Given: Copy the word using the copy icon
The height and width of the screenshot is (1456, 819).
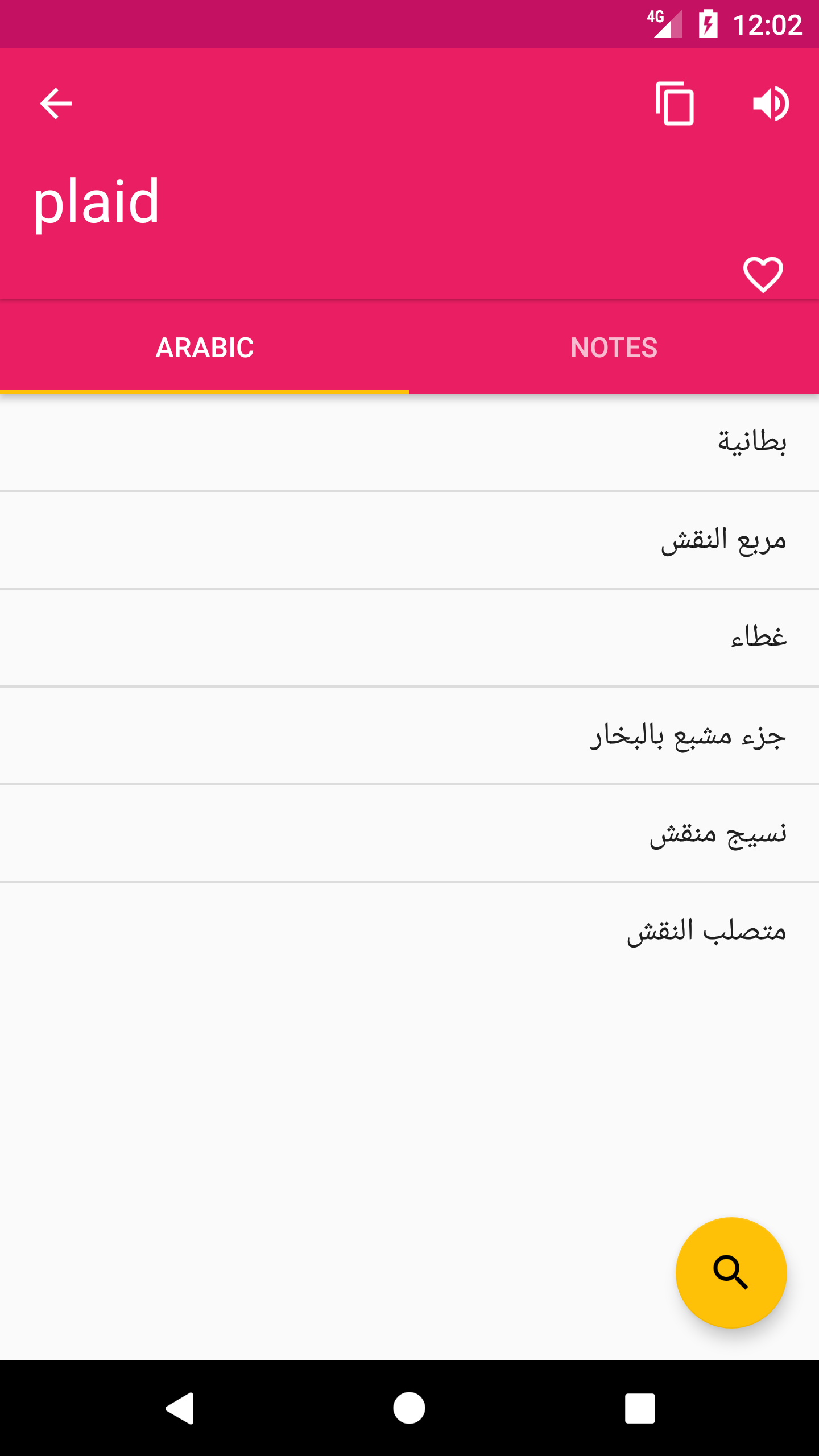Looking at the screenshot, I should (675, 104).
